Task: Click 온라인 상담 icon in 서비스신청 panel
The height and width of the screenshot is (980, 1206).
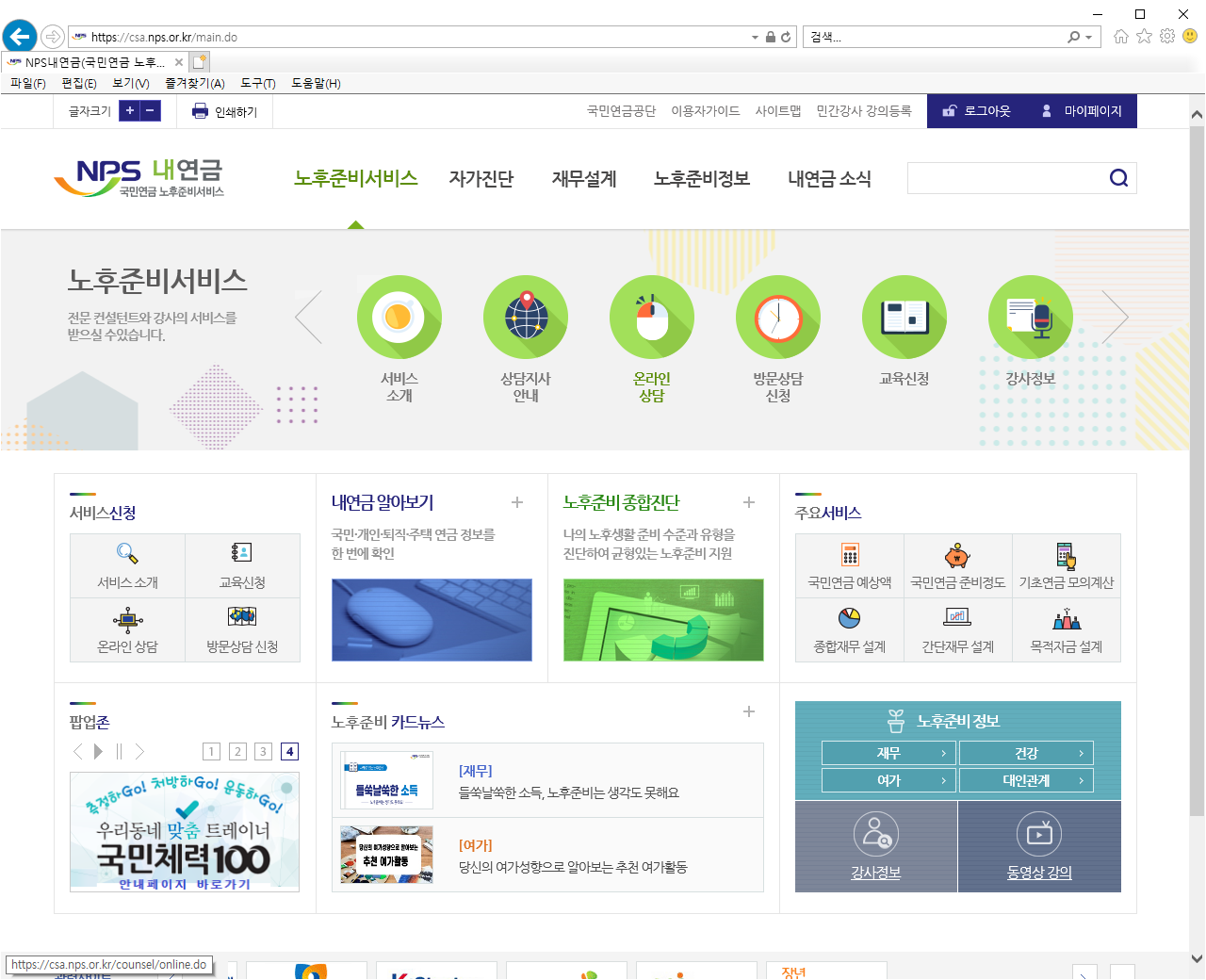Action: tap(127, 618)
